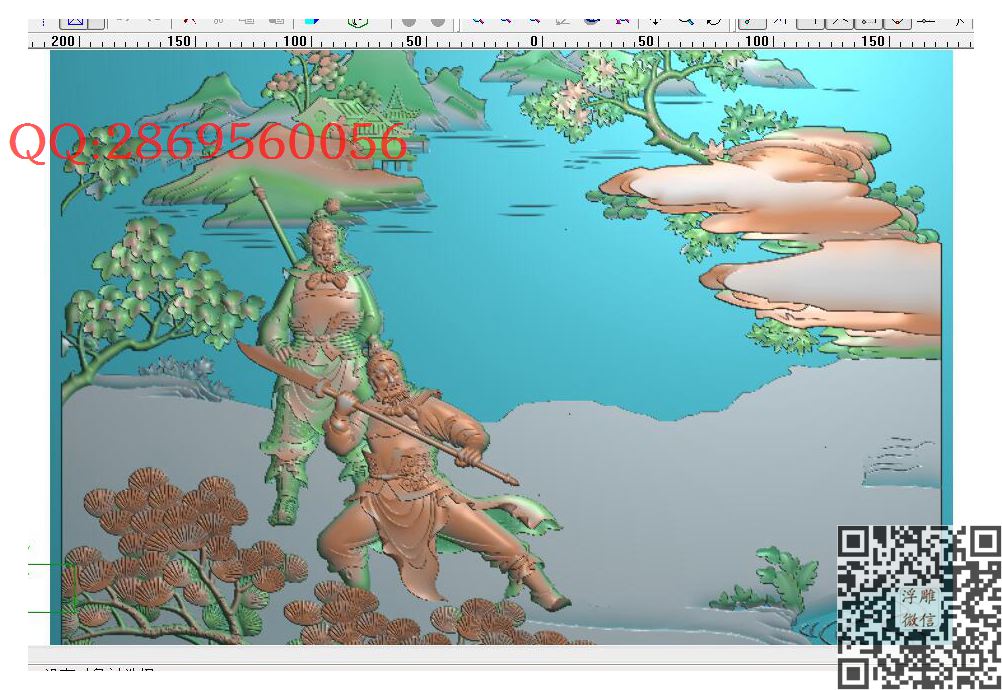
Task: Click the green hexagon toolbar icon
Action: tap(358, 20)
